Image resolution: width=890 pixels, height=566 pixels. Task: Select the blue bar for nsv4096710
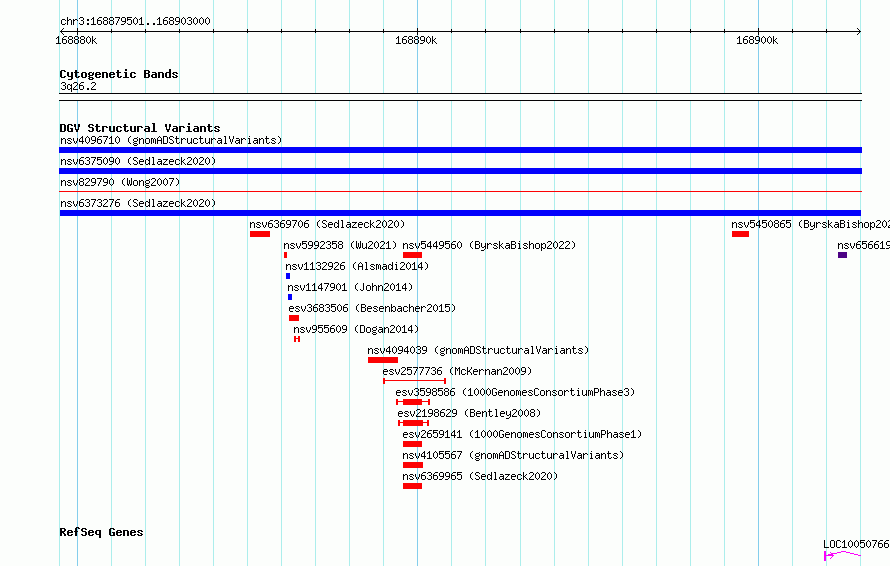[460, 150]
